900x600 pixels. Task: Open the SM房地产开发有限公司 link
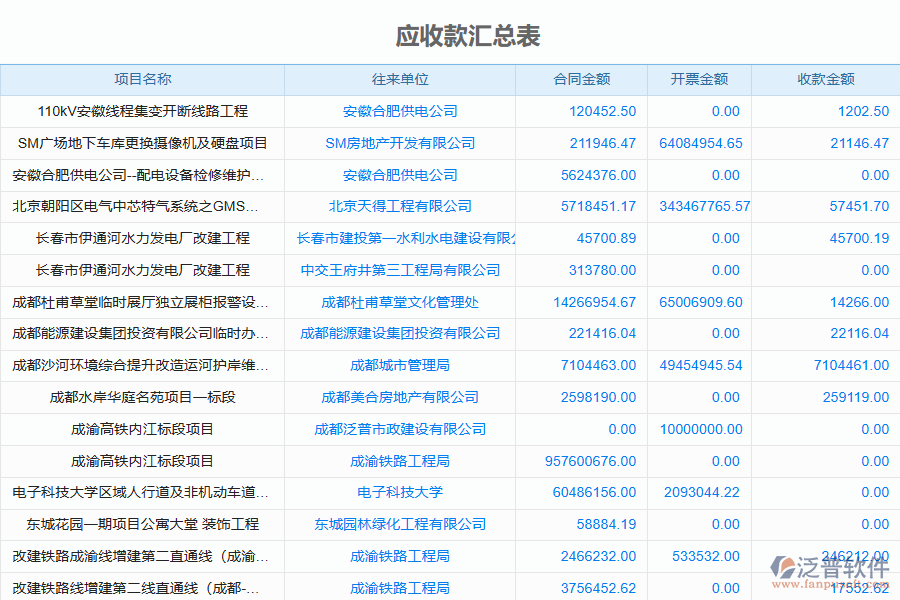pos(401,143)
